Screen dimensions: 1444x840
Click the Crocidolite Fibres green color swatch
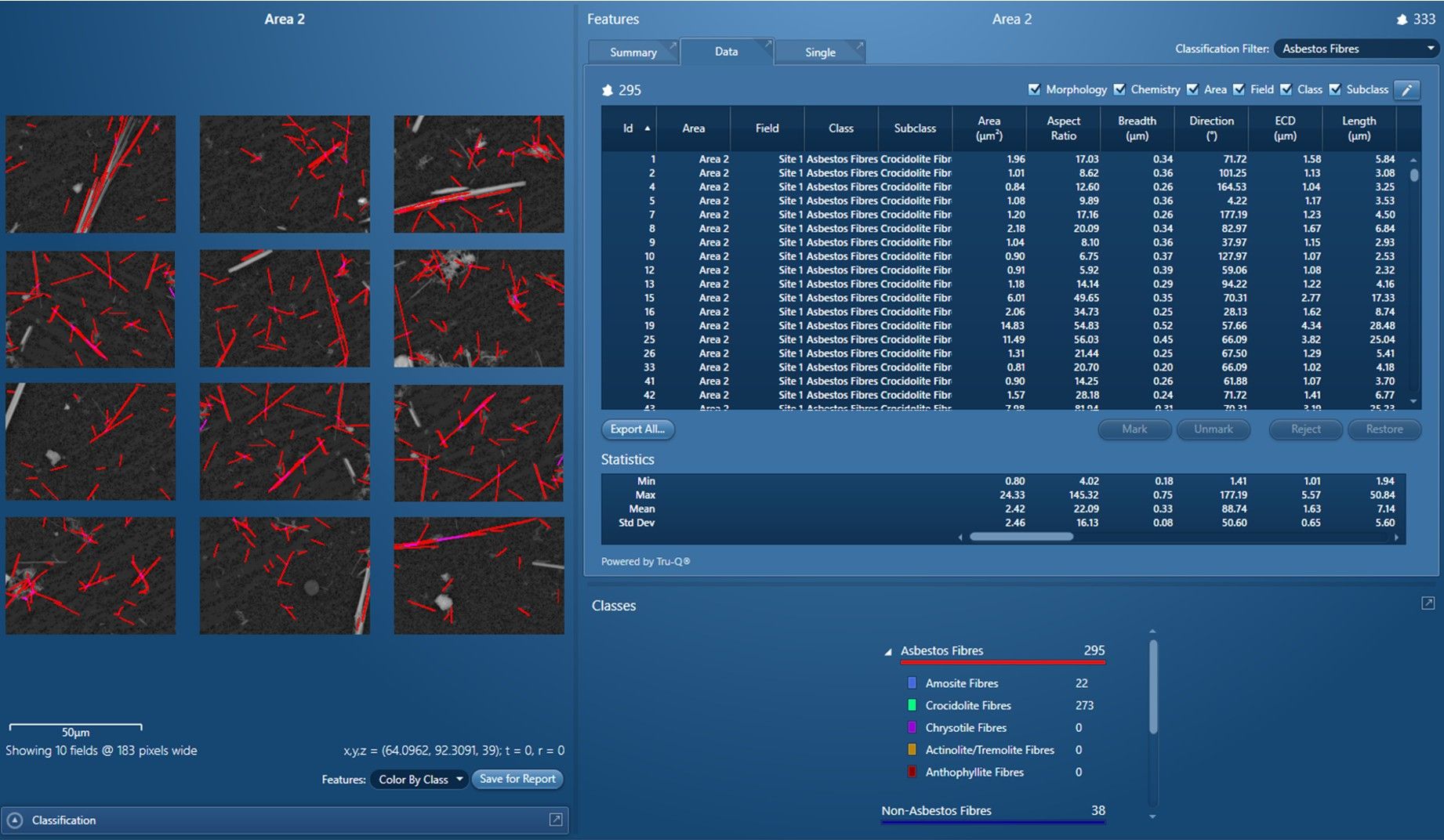point(912,705)
